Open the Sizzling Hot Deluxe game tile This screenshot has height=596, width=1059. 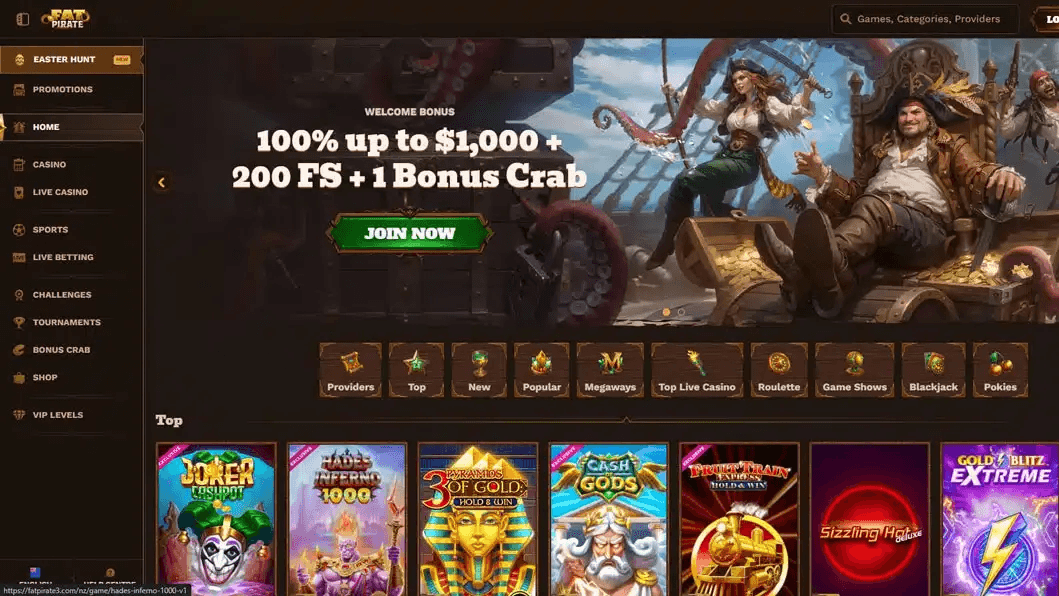pyautogui.click(x=870, y=519)
